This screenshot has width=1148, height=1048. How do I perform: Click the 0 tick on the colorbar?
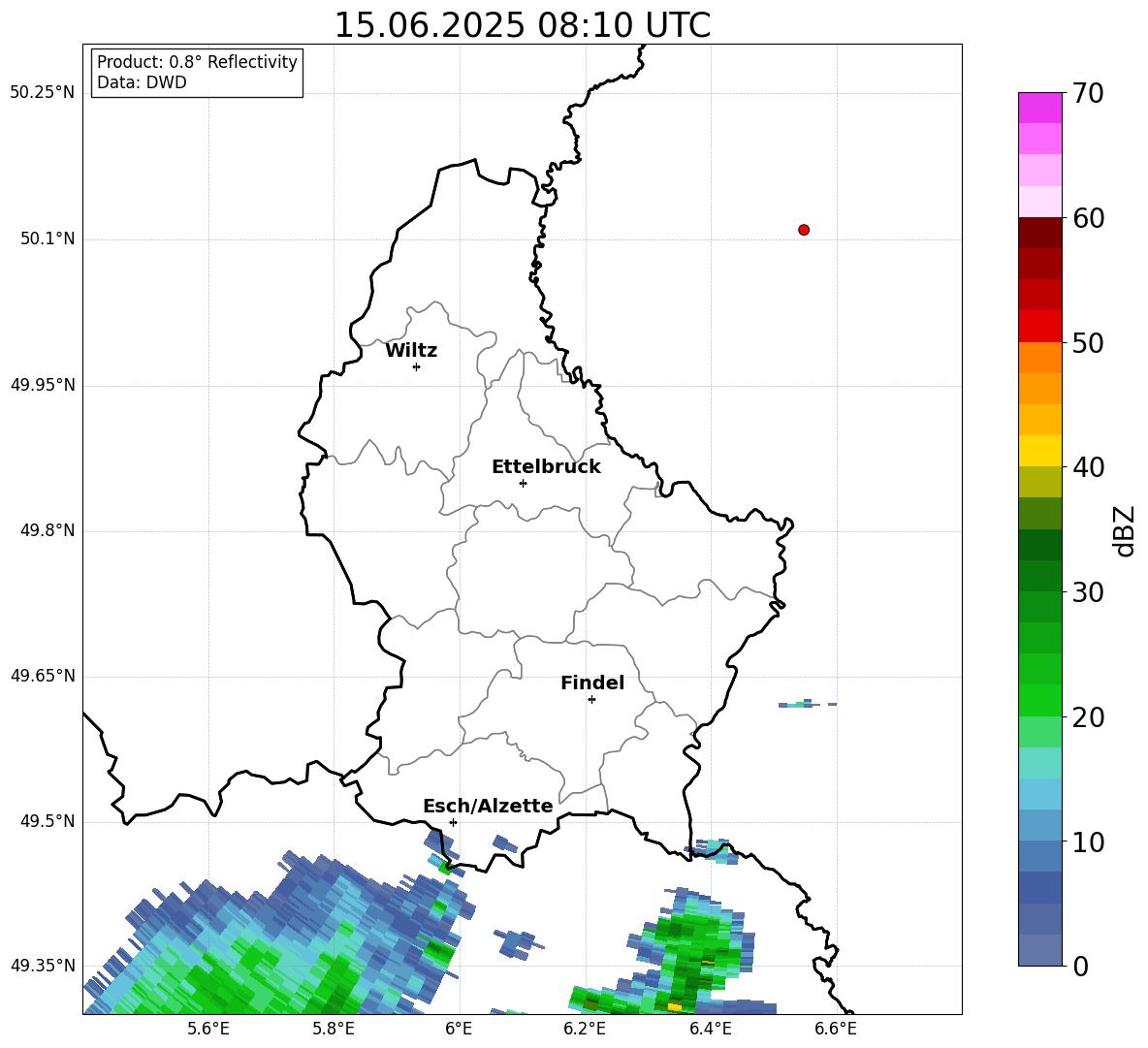pos(1080,966)
